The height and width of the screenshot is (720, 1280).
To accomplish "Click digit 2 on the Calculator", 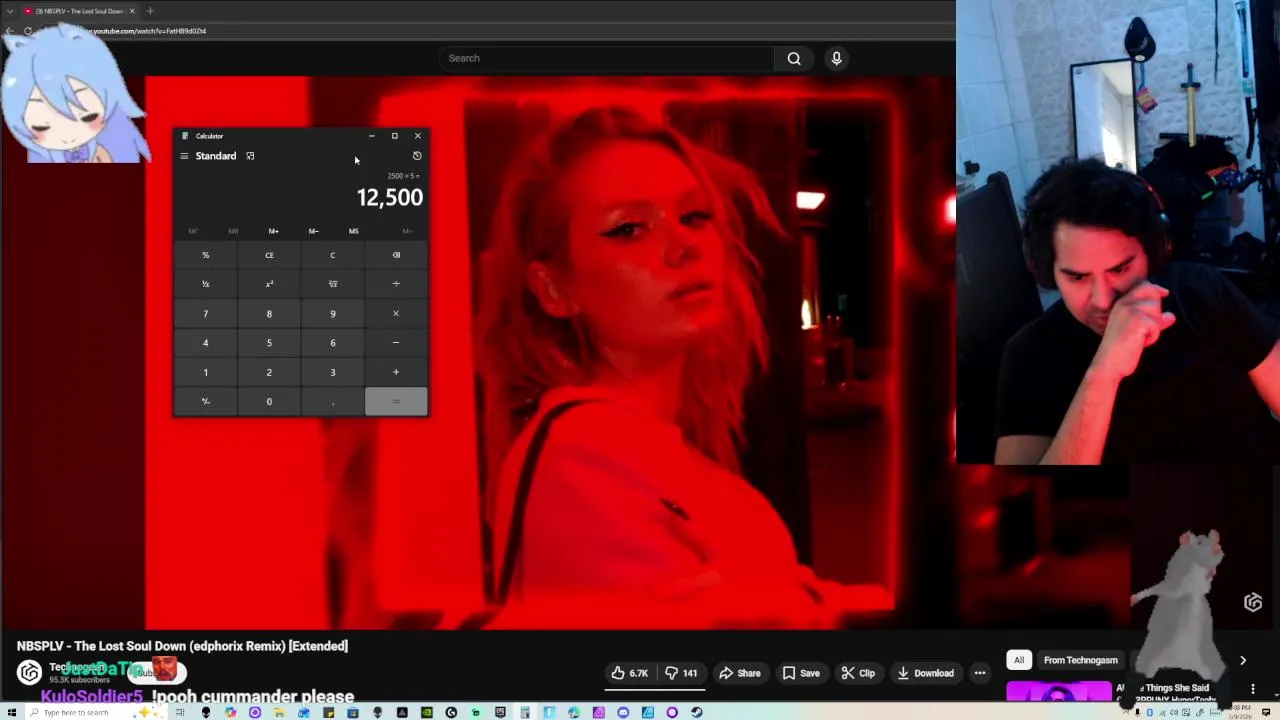I will [x=269, y=372].
